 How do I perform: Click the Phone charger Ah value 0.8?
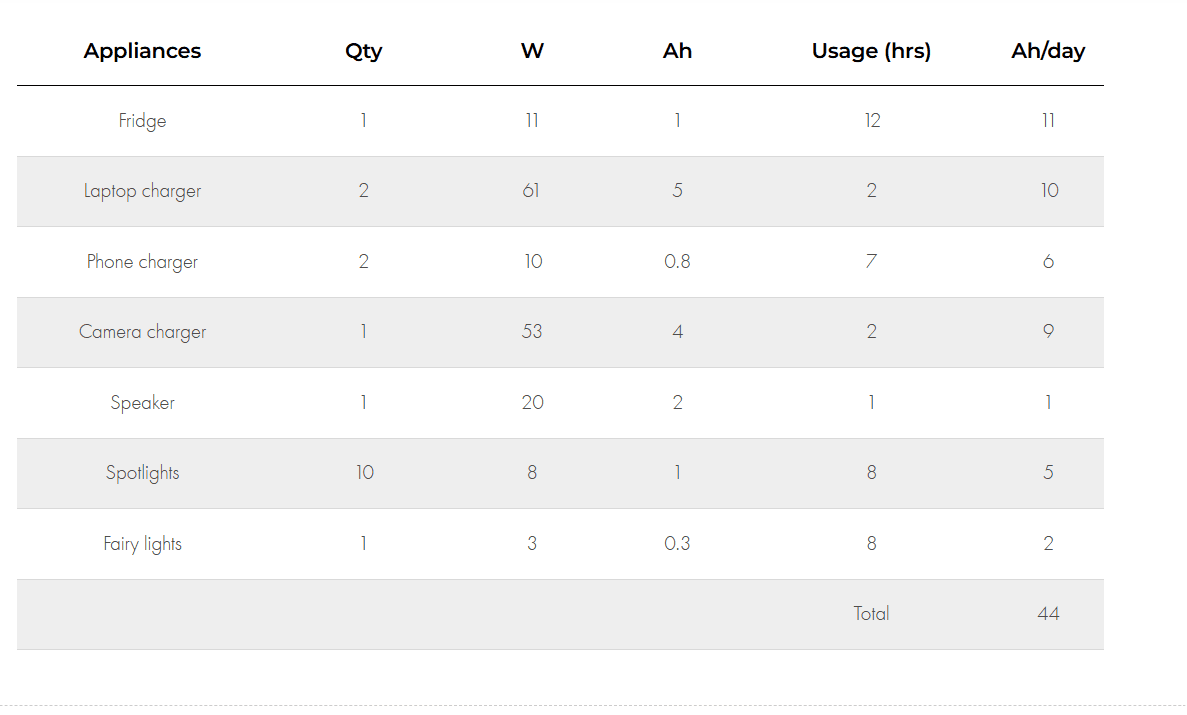(678, 262)
